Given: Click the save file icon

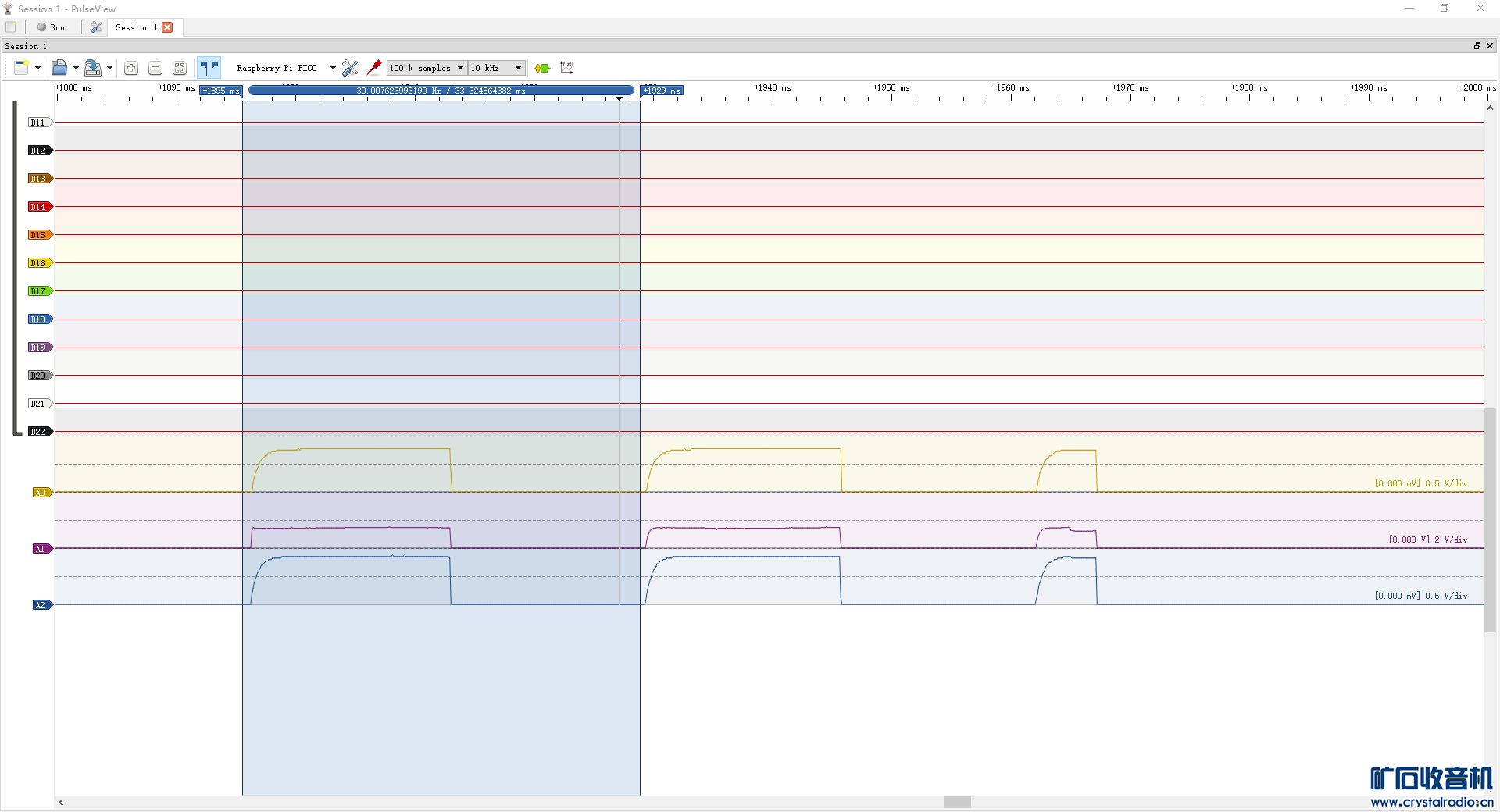Looking at the screenshot, I should click(x=92, y=68).
